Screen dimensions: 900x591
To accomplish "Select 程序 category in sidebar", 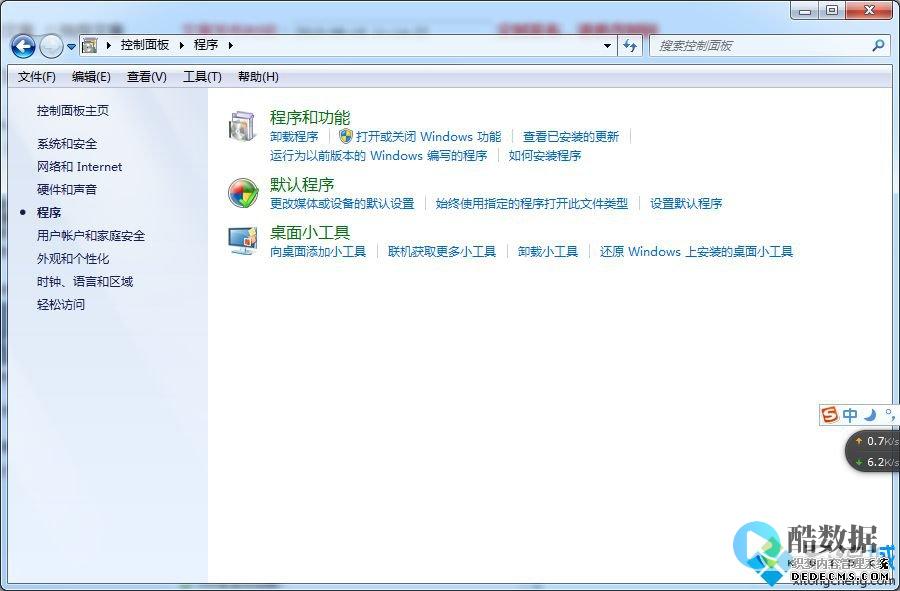I will point(49,212).
